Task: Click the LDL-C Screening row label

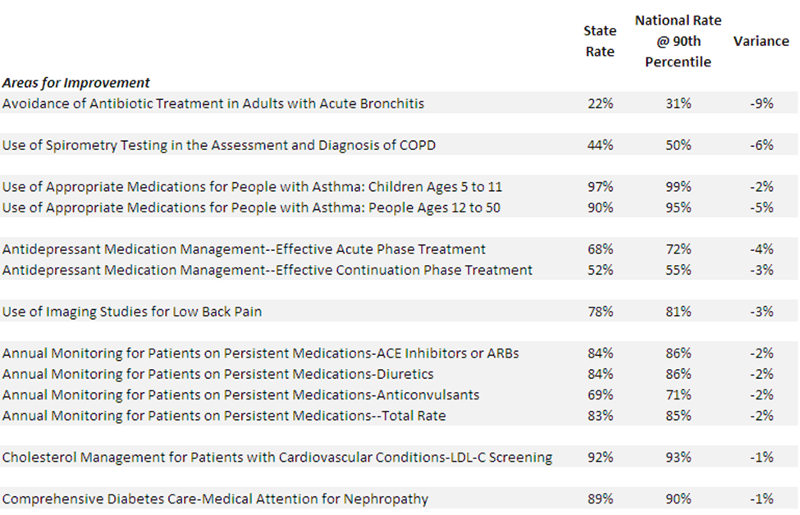Action: [x=277, y=457]
